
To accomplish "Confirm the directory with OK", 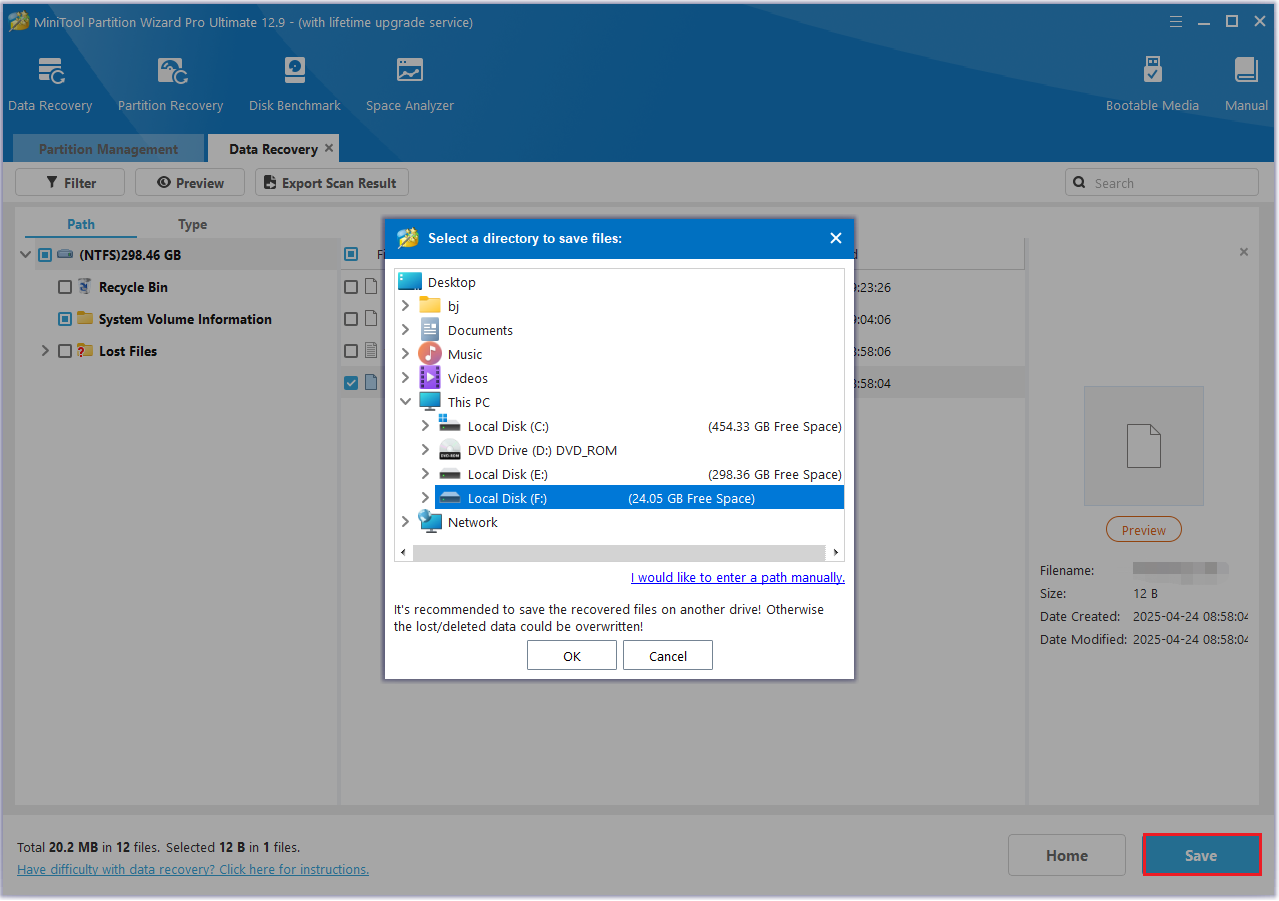I will tap(572, 656).
